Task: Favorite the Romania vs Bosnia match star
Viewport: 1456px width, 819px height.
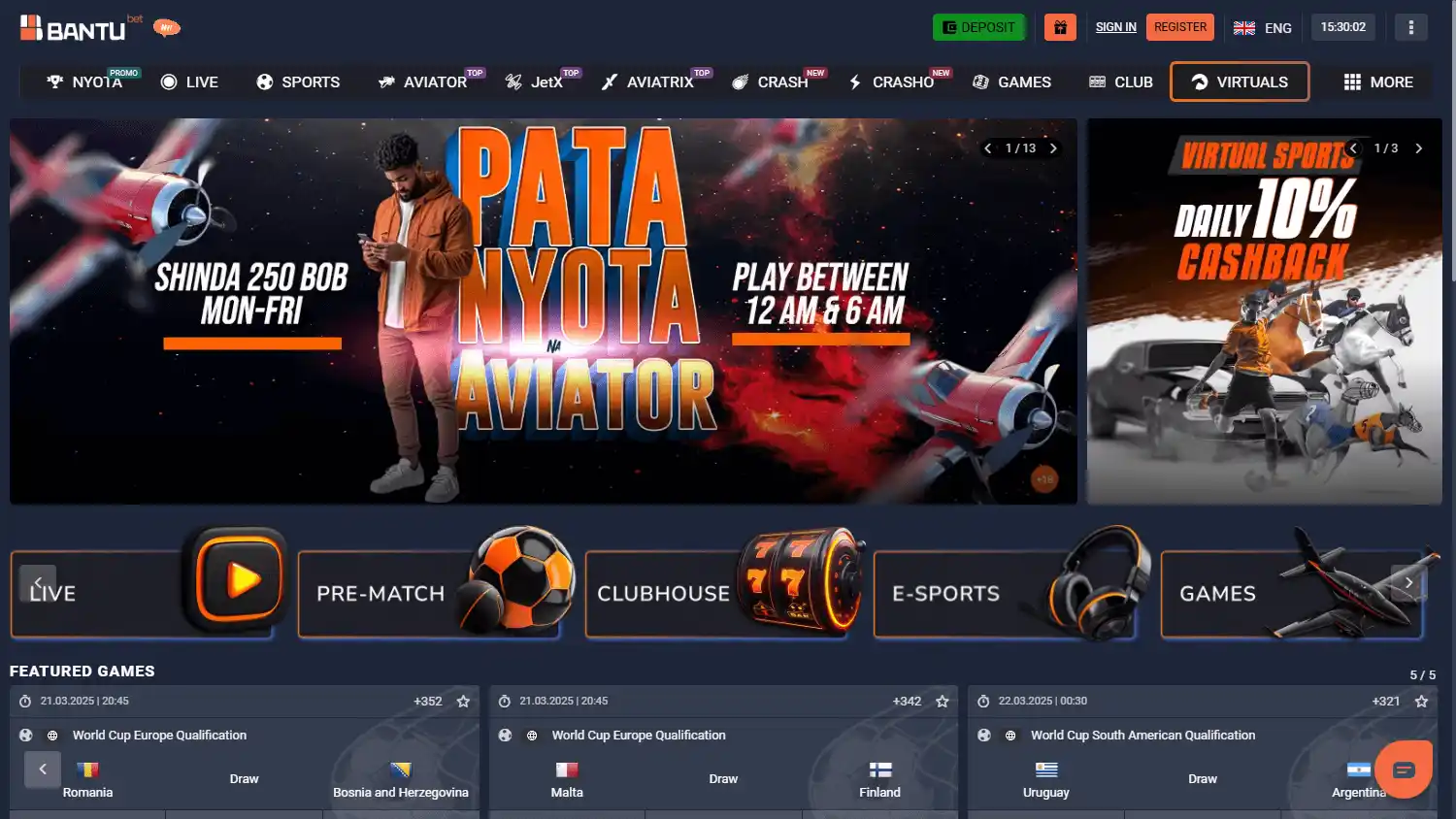Action: click(463, 701)
